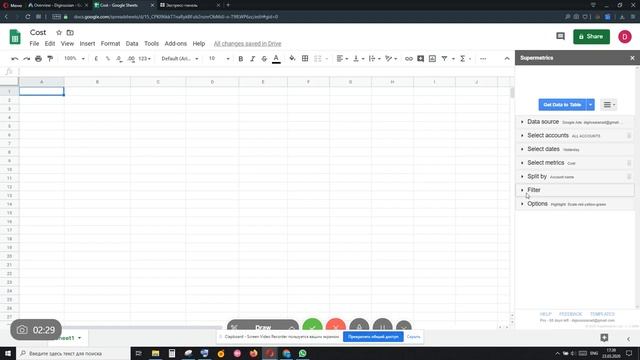Open text rotation dropdown

[391, 59]
